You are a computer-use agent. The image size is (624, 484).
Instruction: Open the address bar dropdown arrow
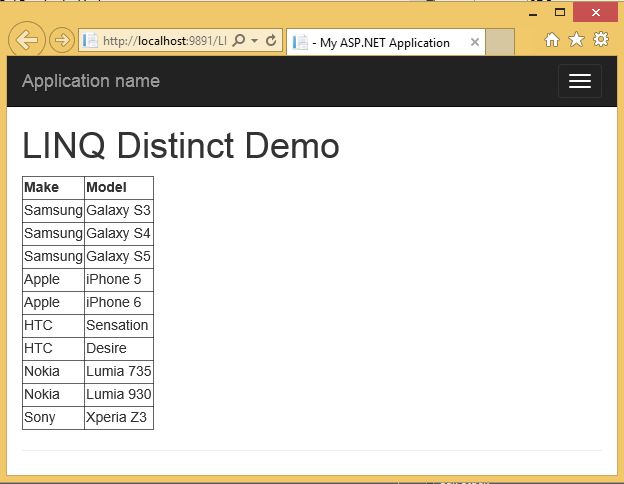254,41
